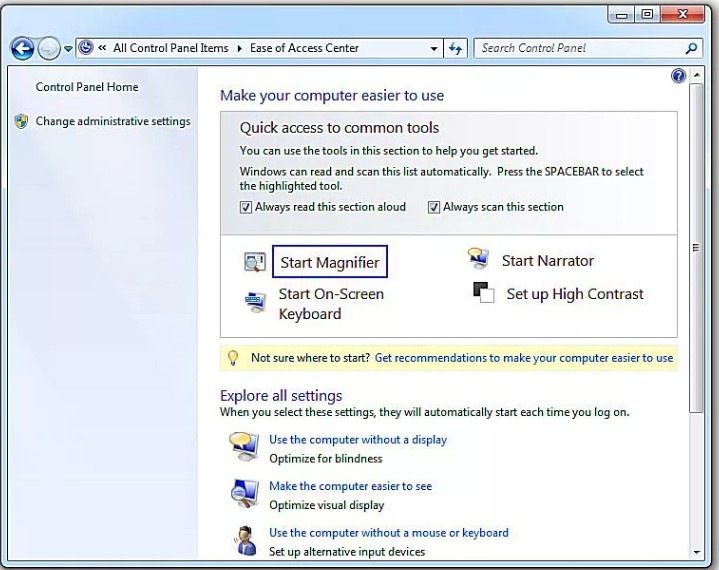Click the scrollbar down arrow
Image resolution: width=719 pixels, height=570 pixels.
697,552
